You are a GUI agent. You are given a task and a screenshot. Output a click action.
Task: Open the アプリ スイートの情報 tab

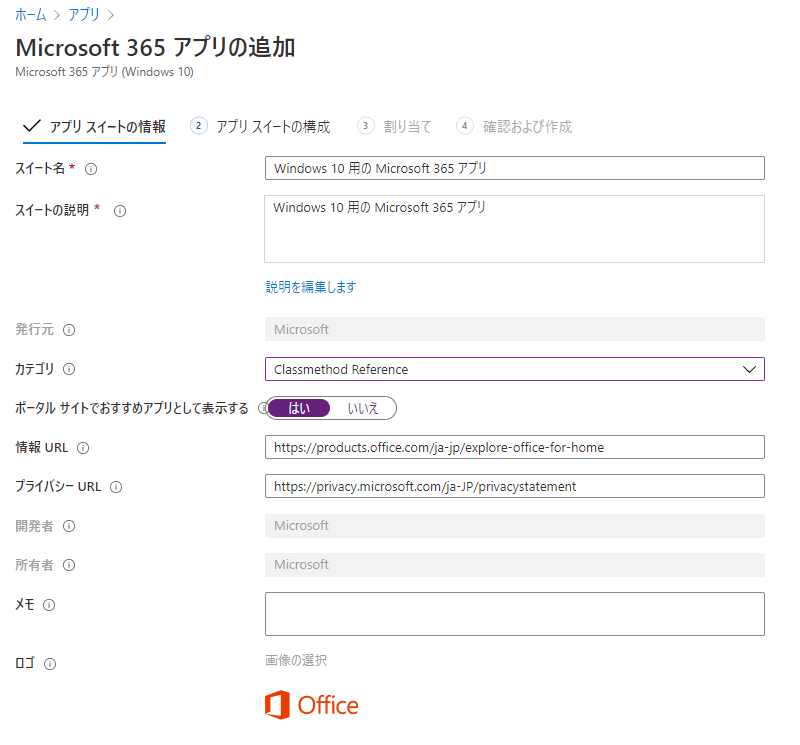(94, 127)
